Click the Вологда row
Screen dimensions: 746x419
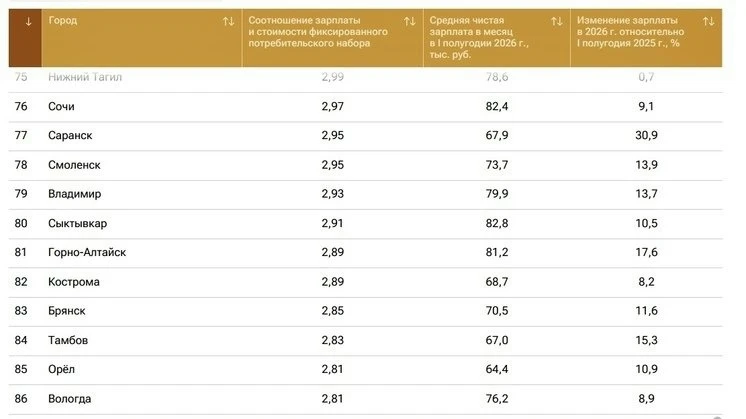coord(365,399)
